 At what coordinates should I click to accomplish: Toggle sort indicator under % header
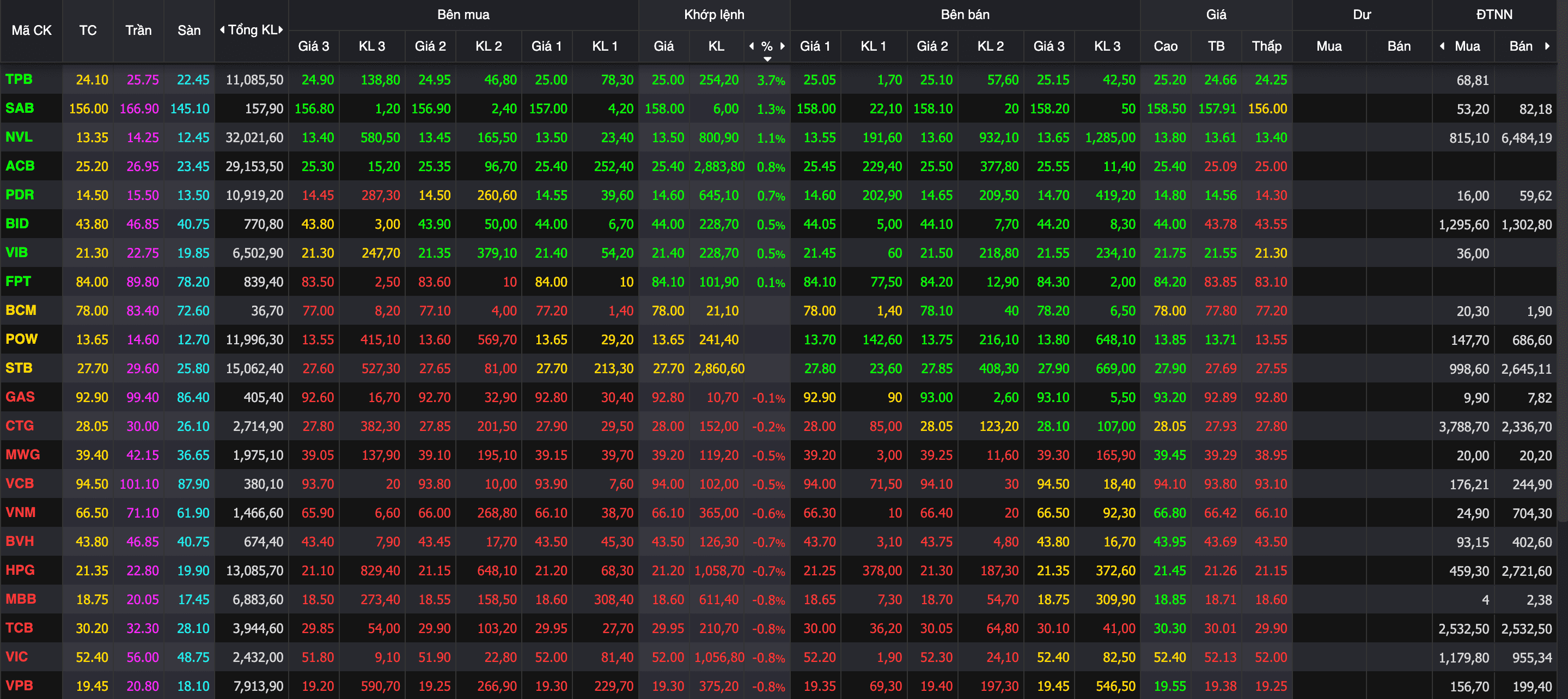(x=767, y=59)
